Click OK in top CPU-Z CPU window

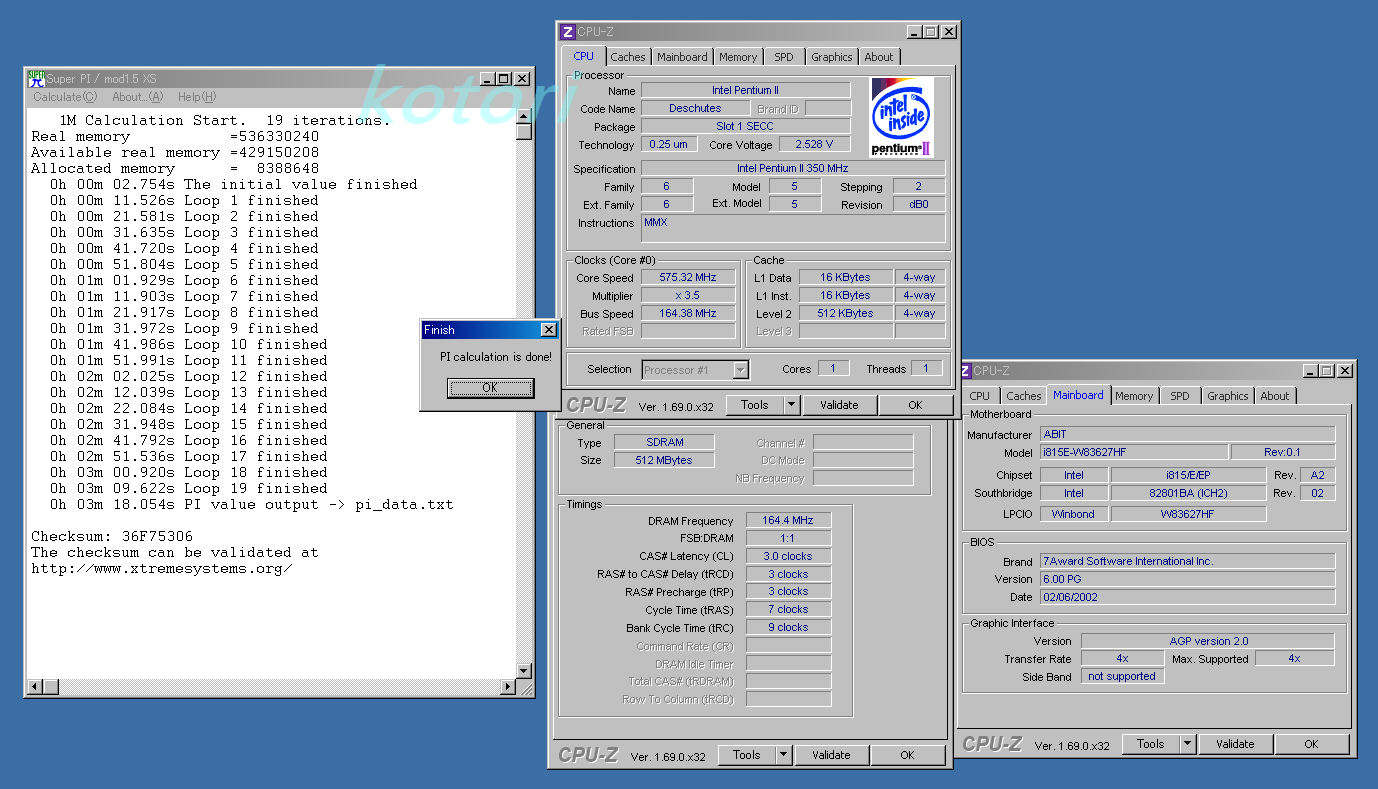click(915, 405)
